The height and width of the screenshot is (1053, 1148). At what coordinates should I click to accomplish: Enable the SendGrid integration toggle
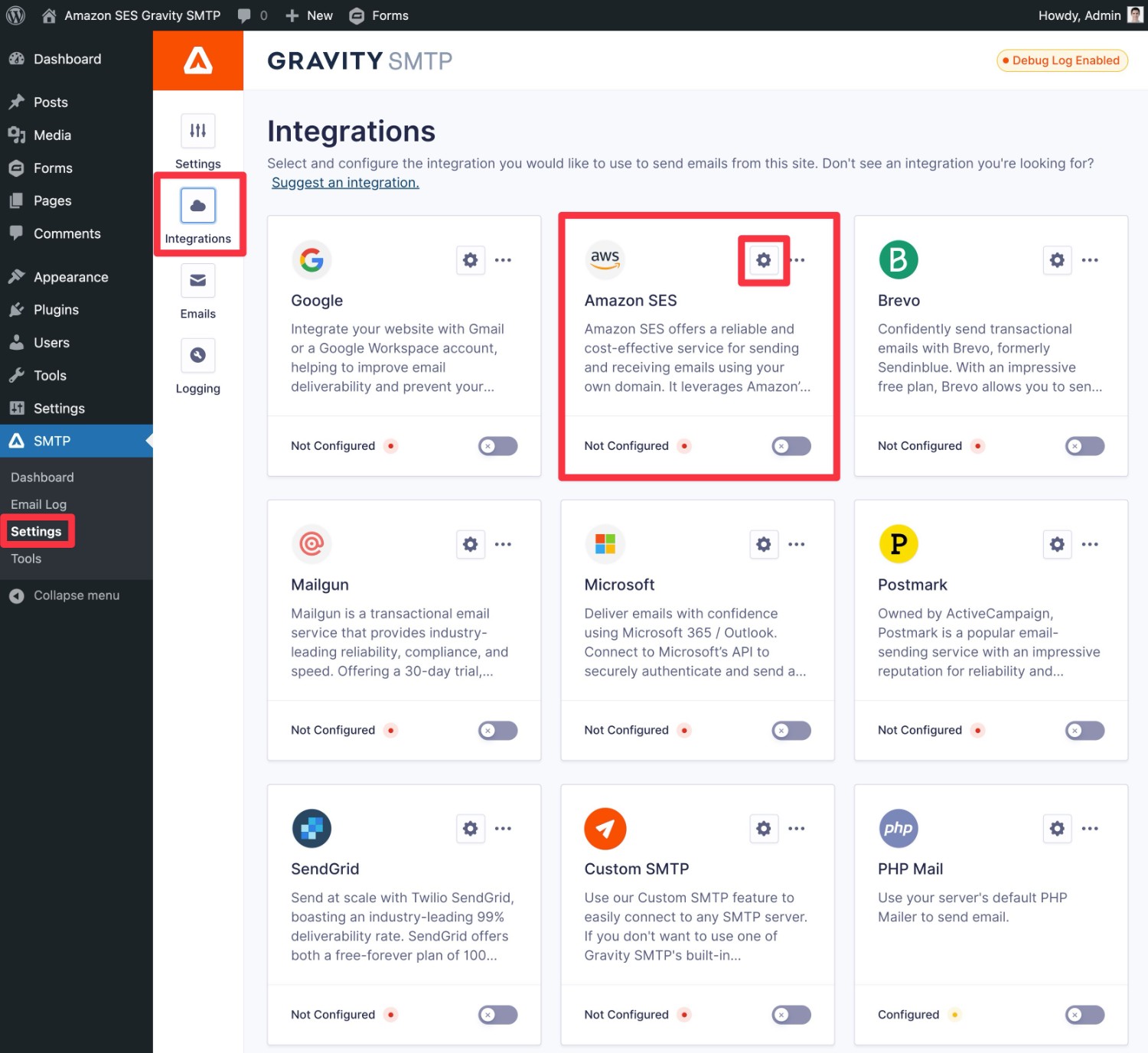[x=498, y=1015]
